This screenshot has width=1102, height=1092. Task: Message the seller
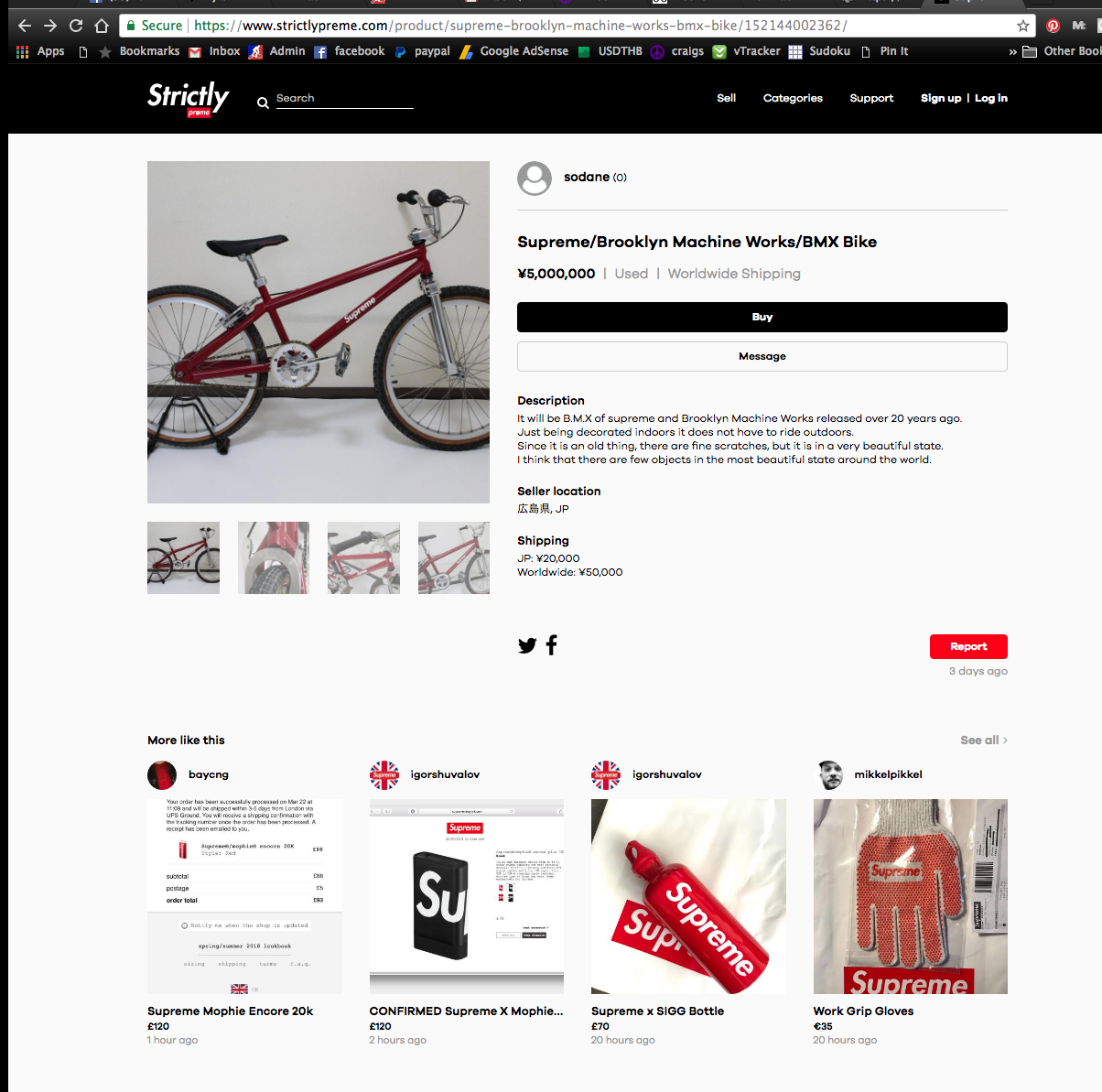(x=762, y=356)
